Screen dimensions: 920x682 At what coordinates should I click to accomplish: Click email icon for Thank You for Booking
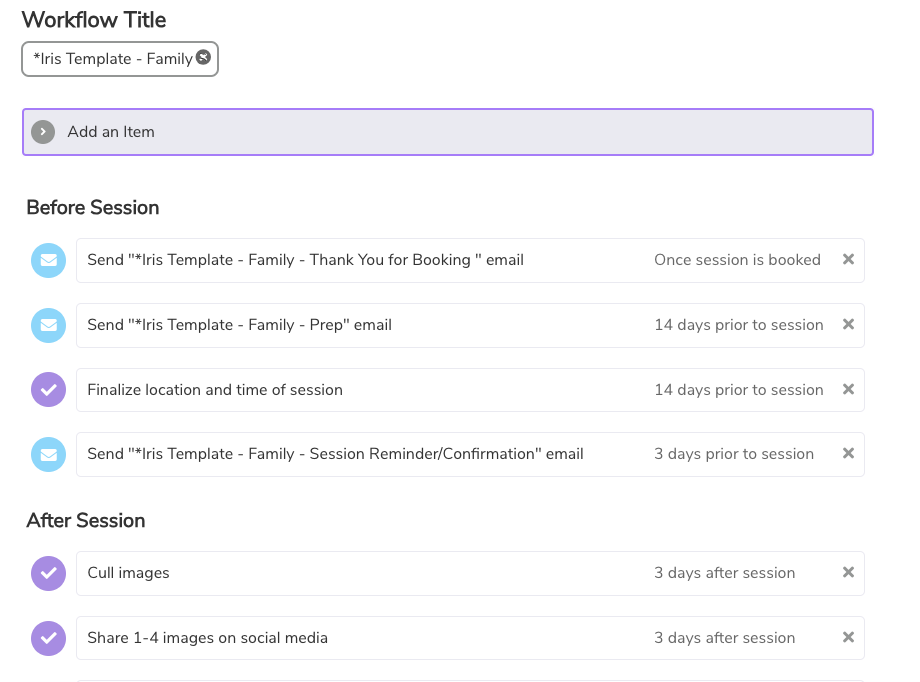[x=49, y=260]
